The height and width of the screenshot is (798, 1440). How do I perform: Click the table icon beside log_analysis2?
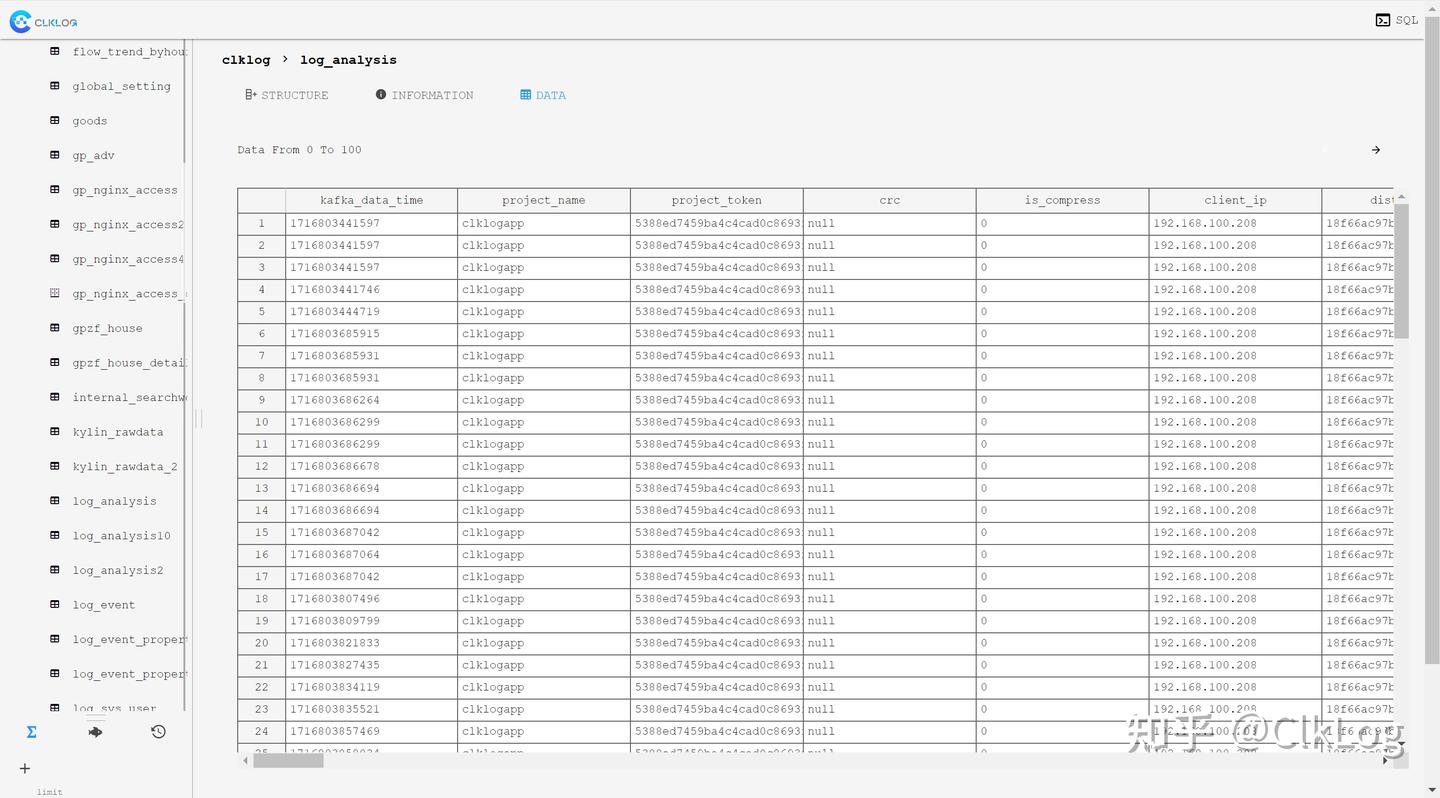55,570
